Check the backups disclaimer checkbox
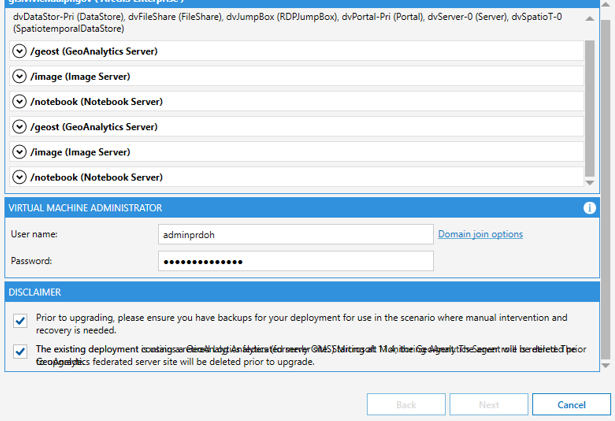This screenshot has width=615, height=421. point(20,321)
